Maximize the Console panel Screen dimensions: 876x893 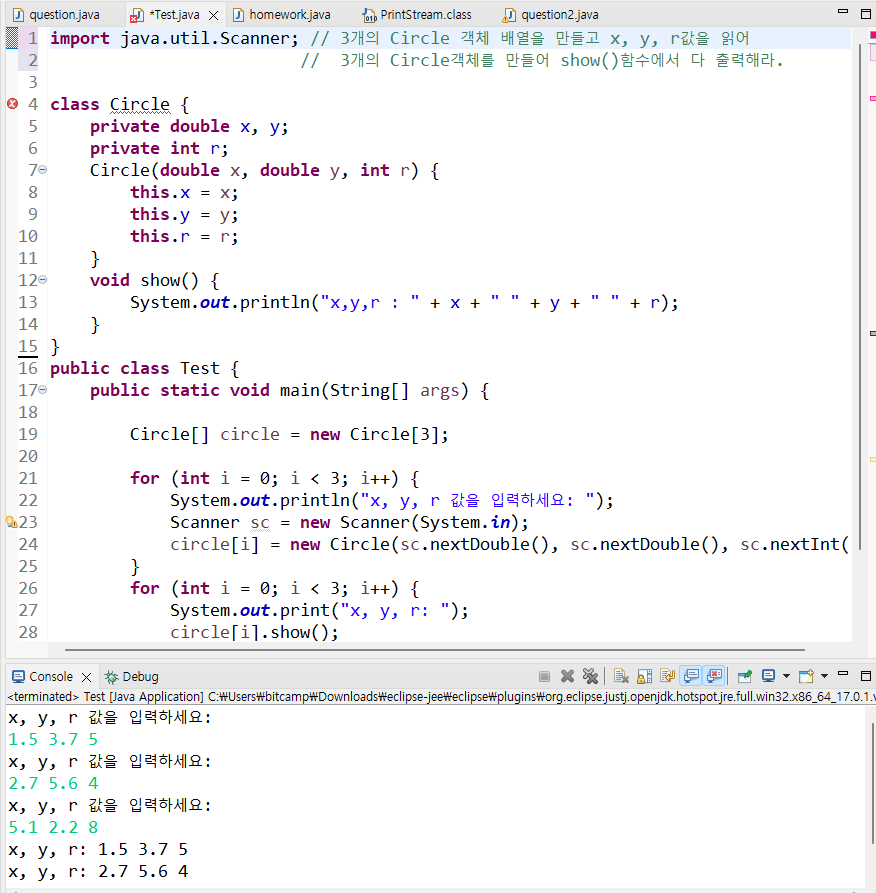[x=866, y=676]
